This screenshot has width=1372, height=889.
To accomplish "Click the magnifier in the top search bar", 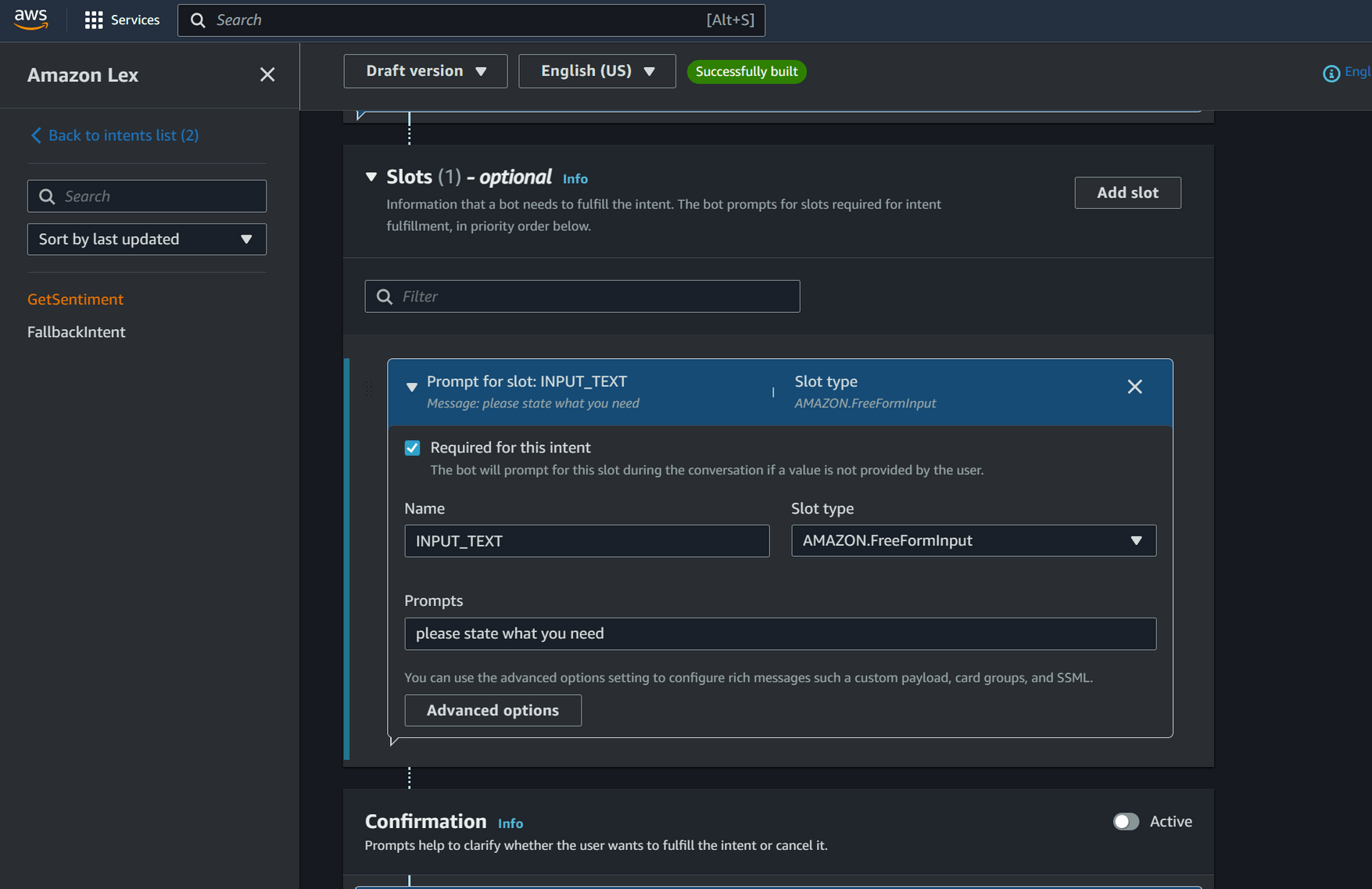I will (198, 20).
